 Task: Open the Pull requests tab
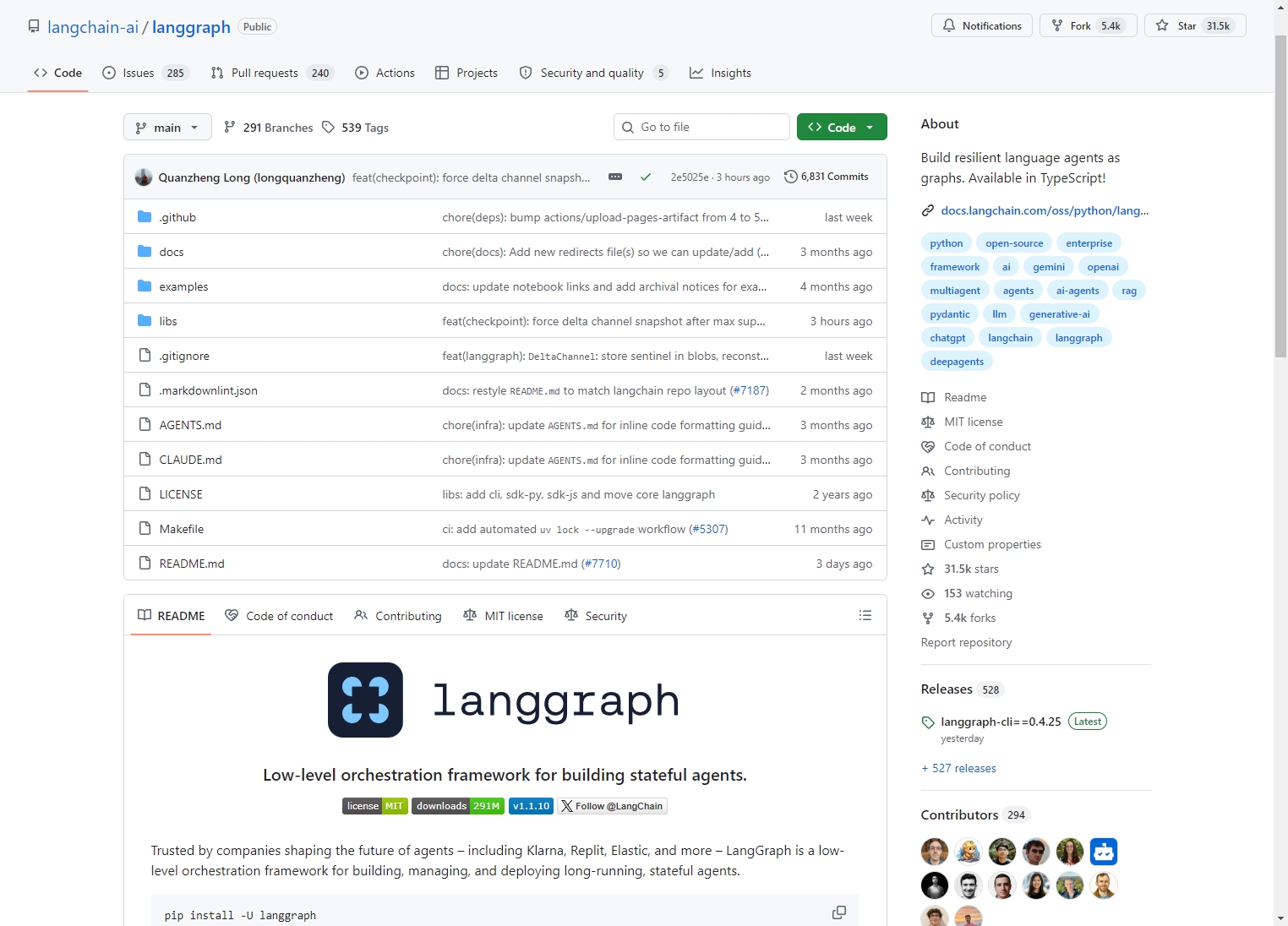(272, 73)
